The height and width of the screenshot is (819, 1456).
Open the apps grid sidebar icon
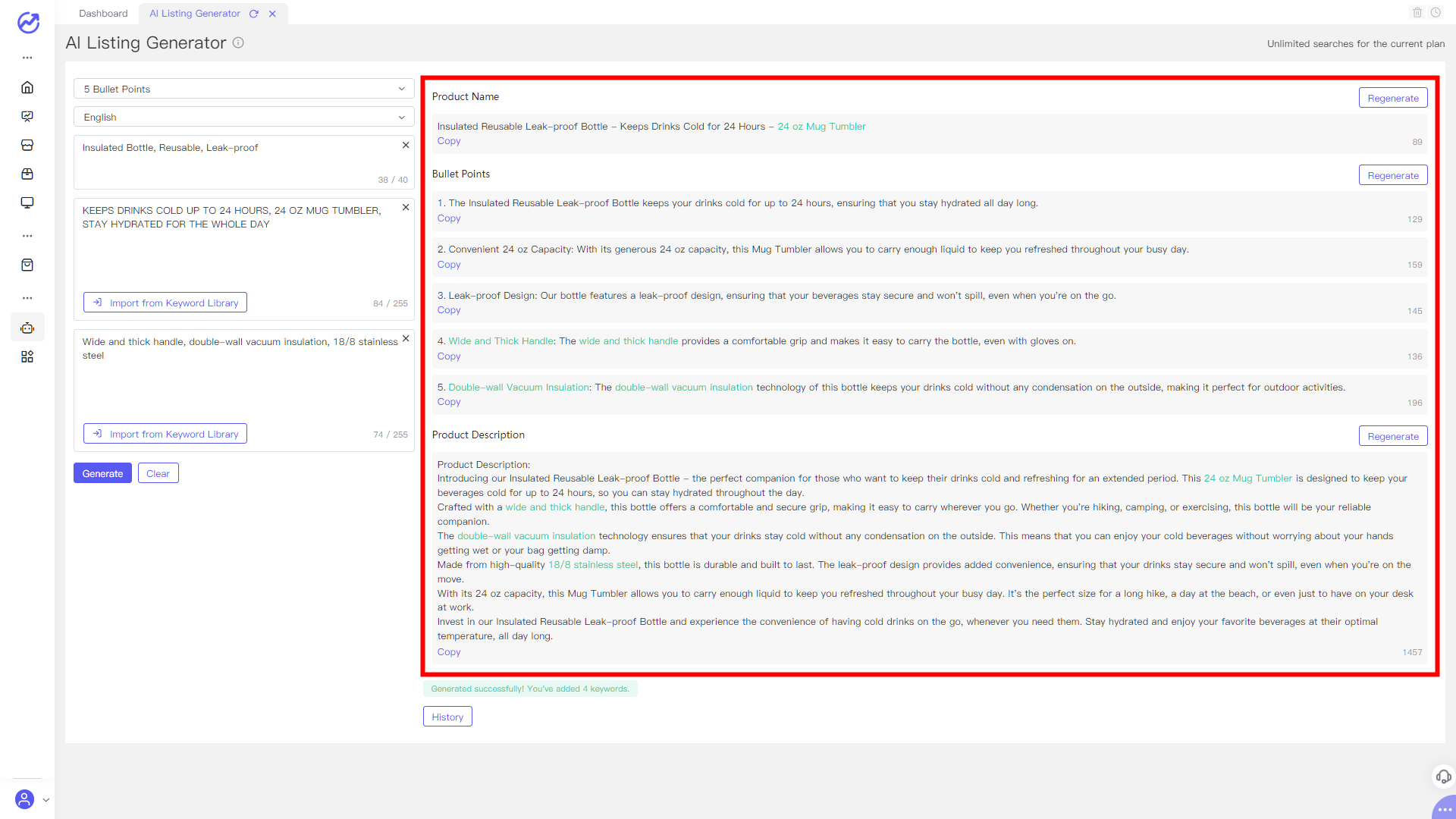click(27, 356)
